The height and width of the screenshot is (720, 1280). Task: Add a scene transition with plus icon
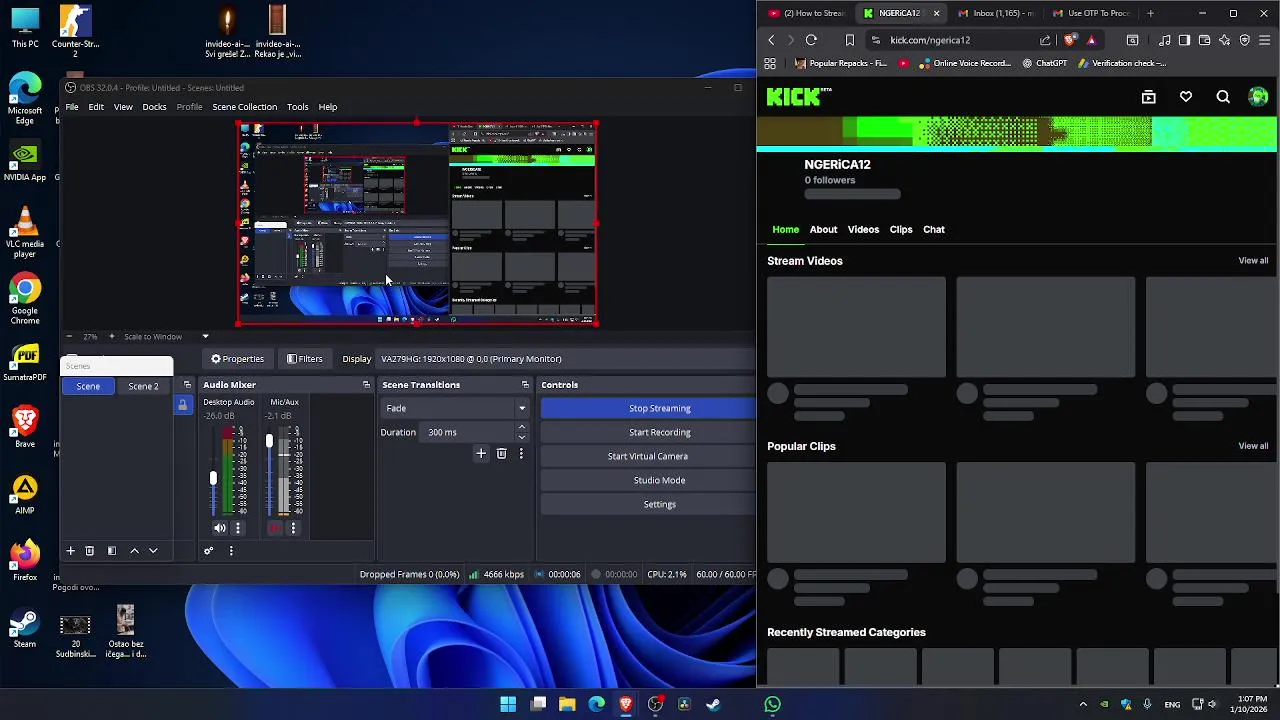click(481, 454)
